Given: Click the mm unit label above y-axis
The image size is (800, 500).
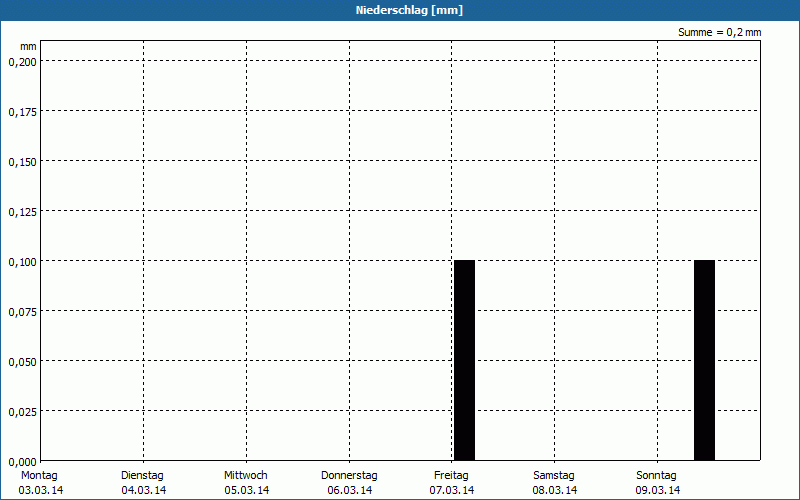Looking at the screenshot, I should pyautogui.click(x=28, y=47).
